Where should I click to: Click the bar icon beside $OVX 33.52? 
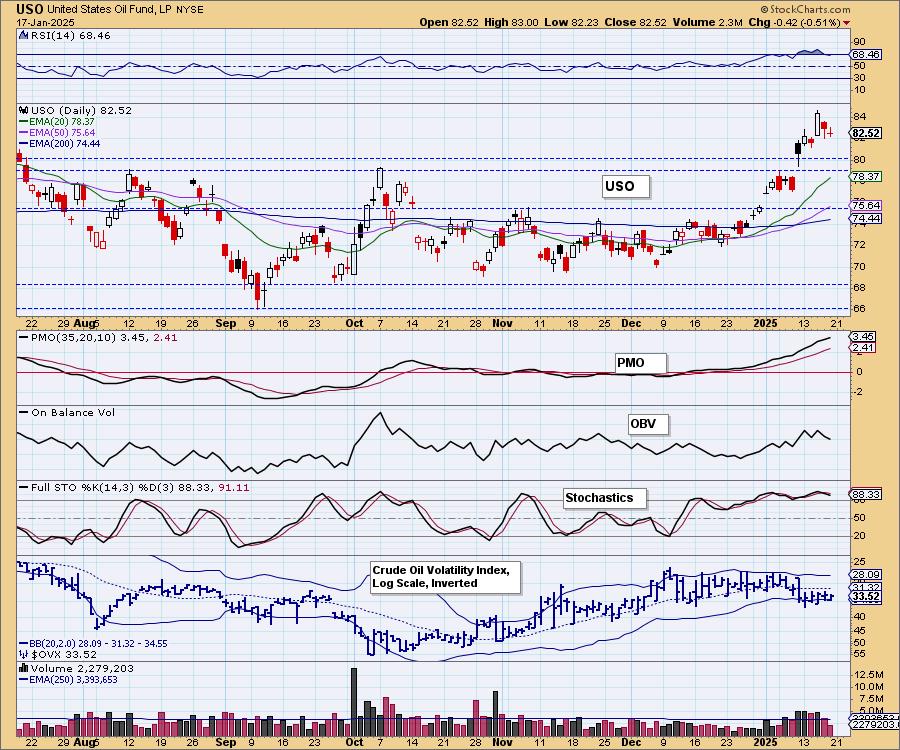click(x=24, y=654)
